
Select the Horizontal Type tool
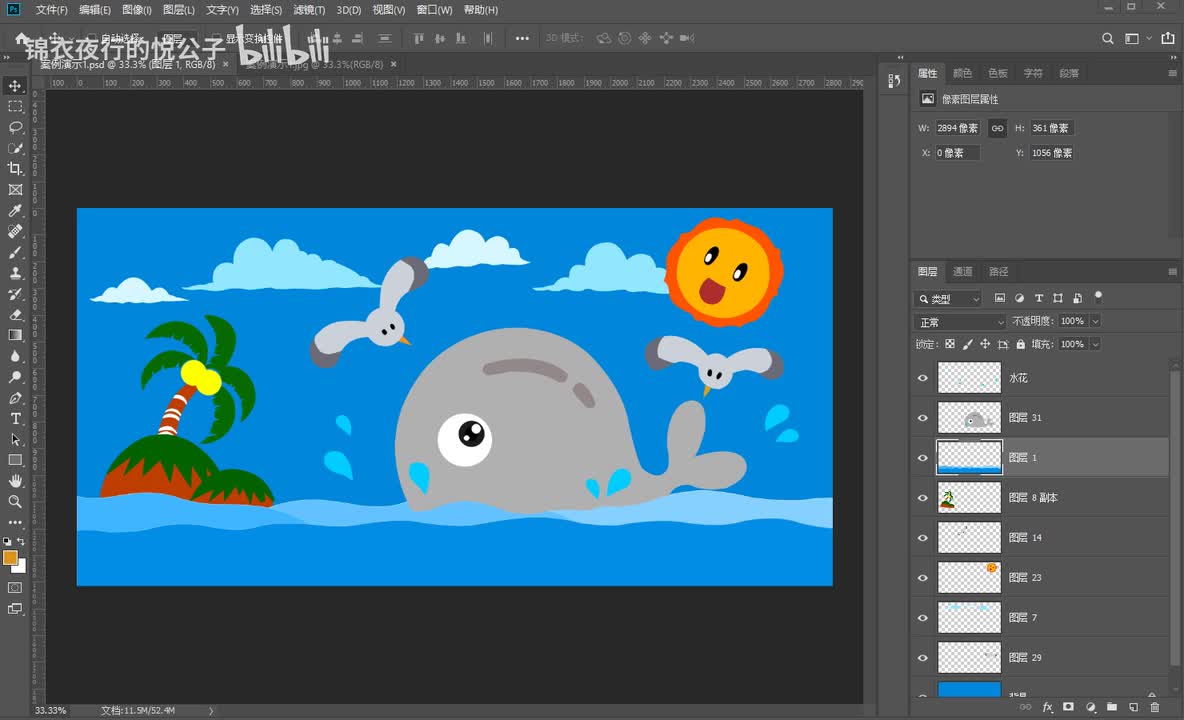pyautogui.click(x=15, y=418)
